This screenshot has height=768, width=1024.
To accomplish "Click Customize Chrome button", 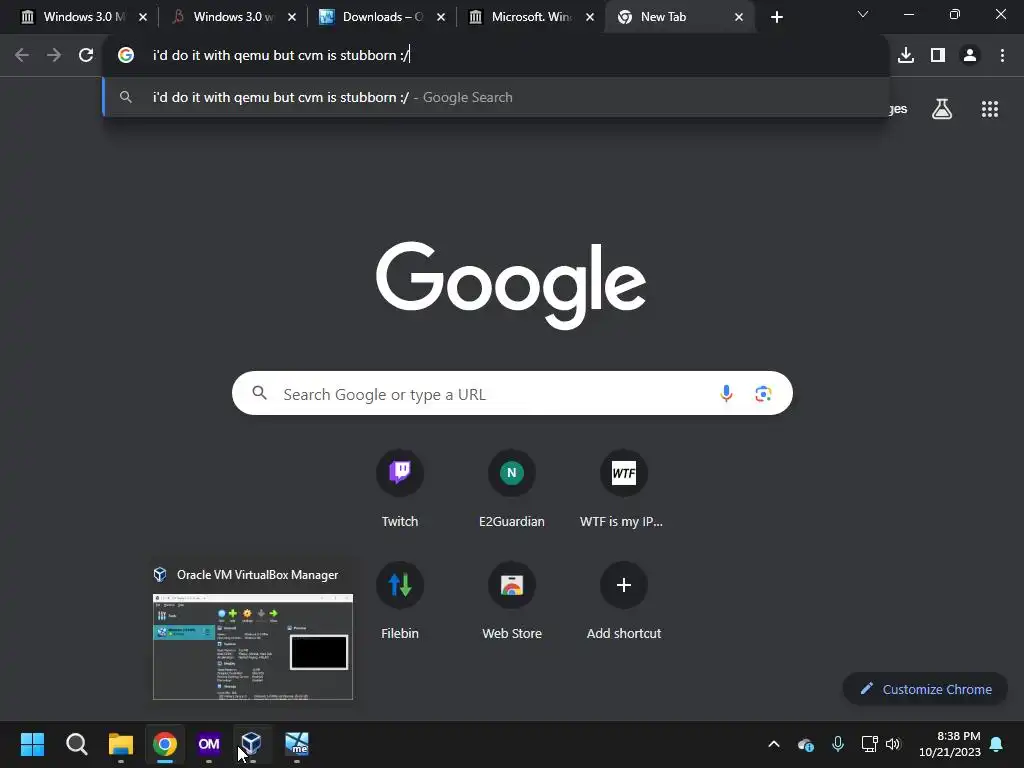I will click(x=925, y=689).
